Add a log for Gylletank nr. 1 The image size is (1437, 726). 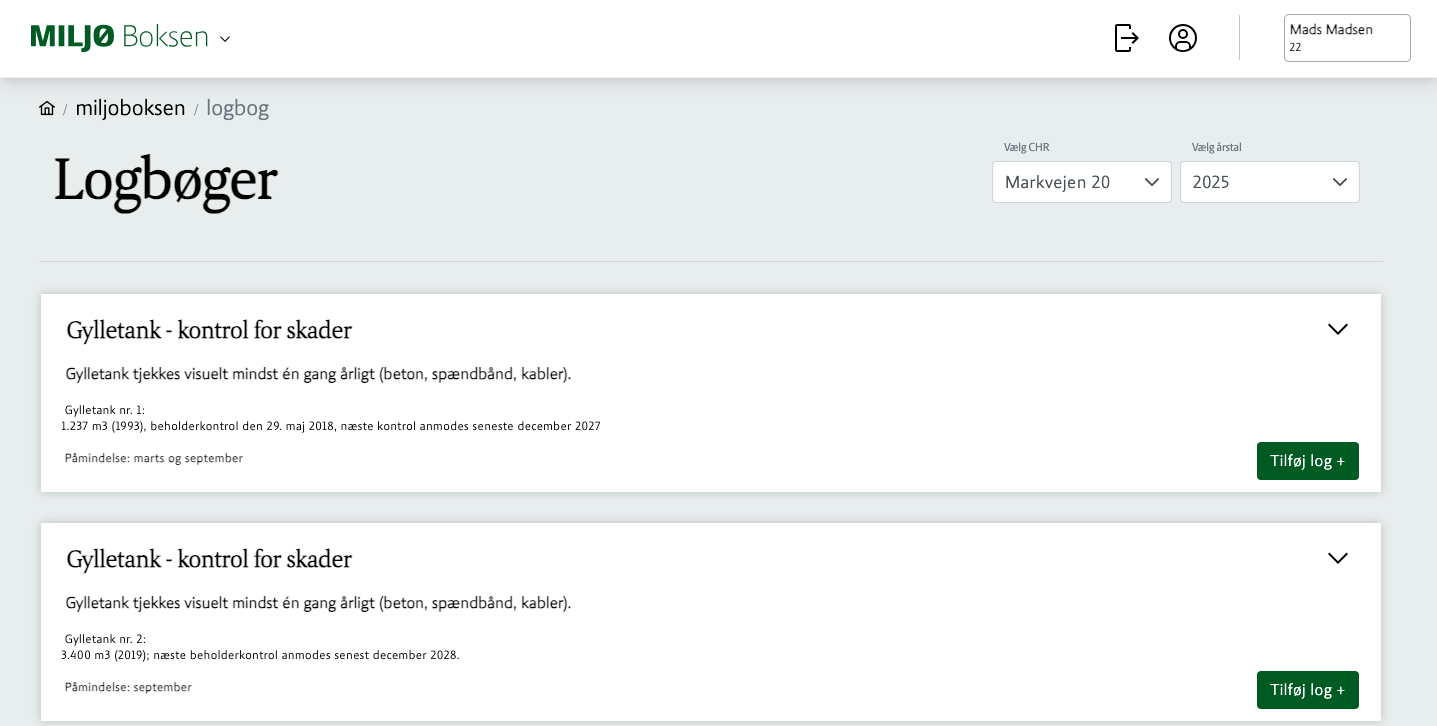[1307, 461]
